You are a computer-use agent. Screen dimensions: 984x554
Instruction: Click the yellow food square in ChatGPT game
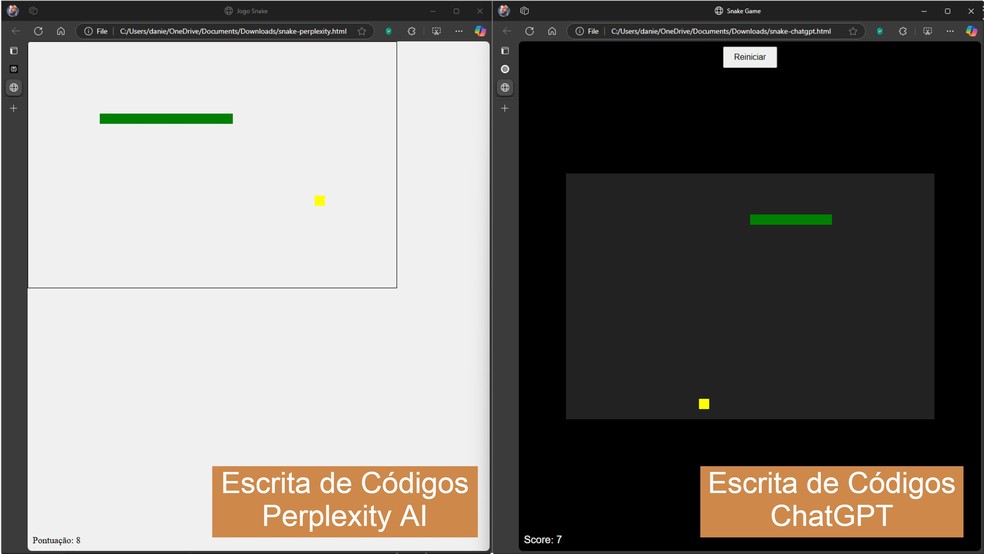pyautogui.click(x=704, y=403)
